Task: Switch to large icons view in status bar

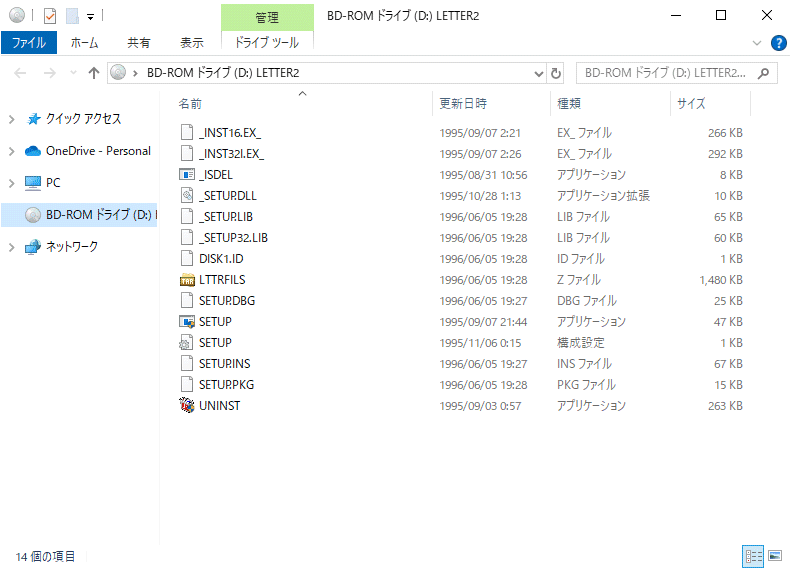Action: coord(775,556)
